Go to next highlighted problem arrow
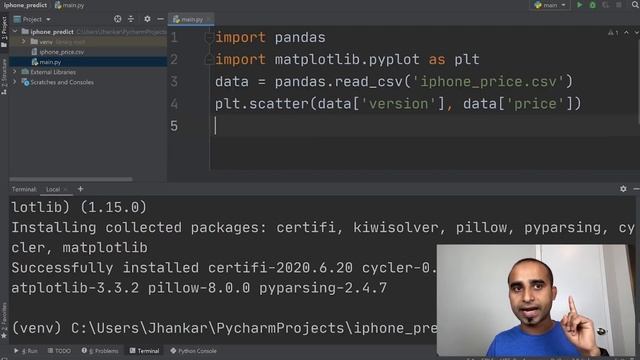Viewport: 640px width, 360px height. 636,32
